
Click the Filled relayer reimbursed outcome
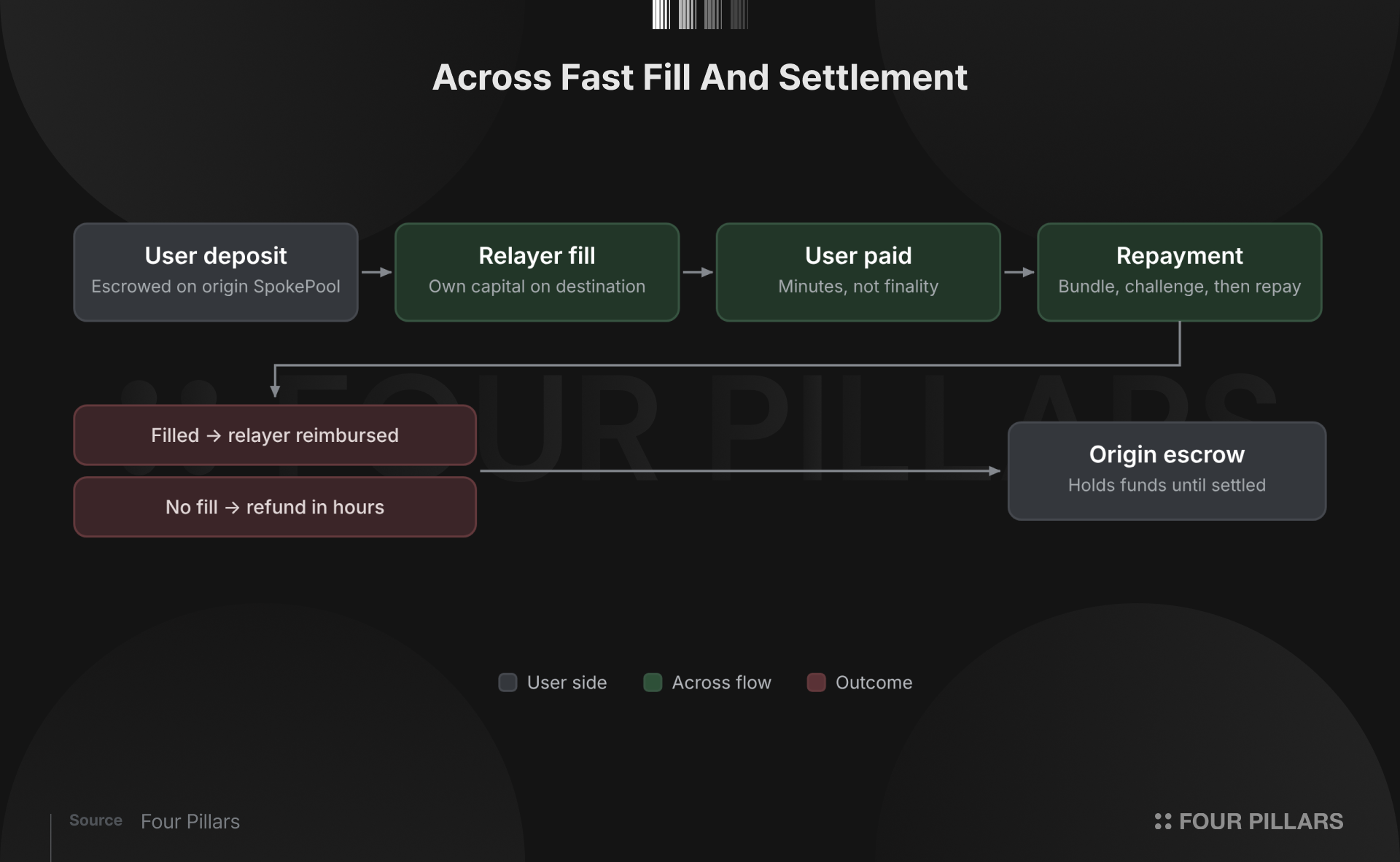pyautogui.click(x=275, y=435)
